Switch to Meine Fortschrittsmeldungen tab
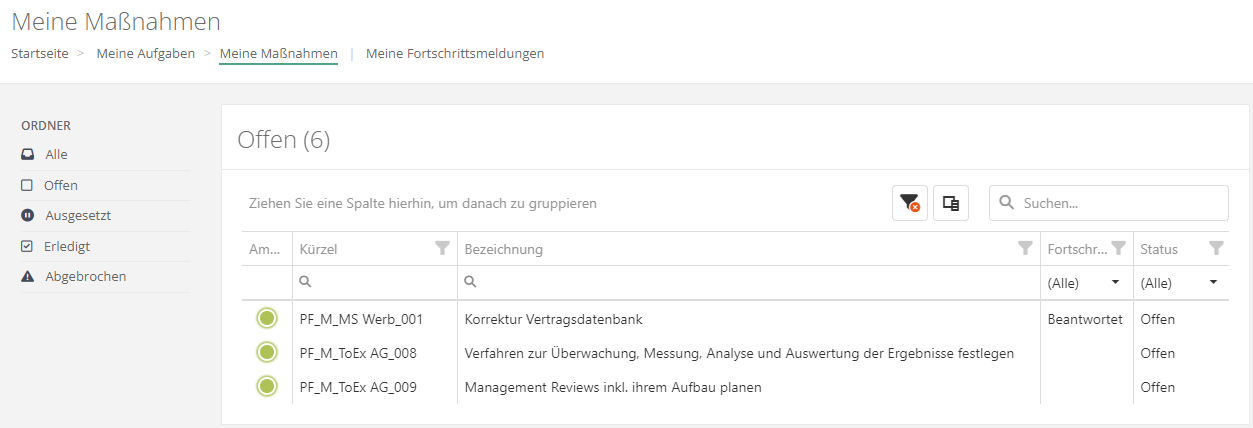This screenshot has height=428, width=1253. click(x=455, y=54)
